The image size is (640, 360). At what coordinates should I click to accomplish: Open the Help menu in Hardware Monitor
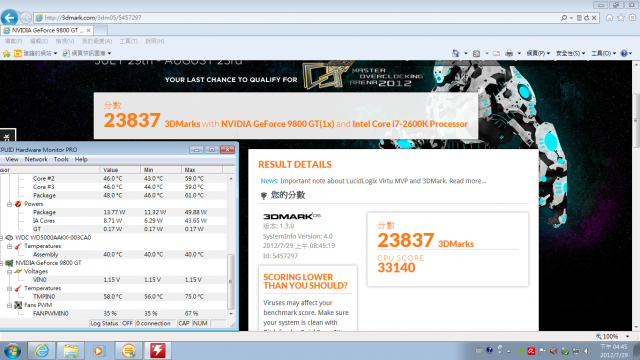81,160
